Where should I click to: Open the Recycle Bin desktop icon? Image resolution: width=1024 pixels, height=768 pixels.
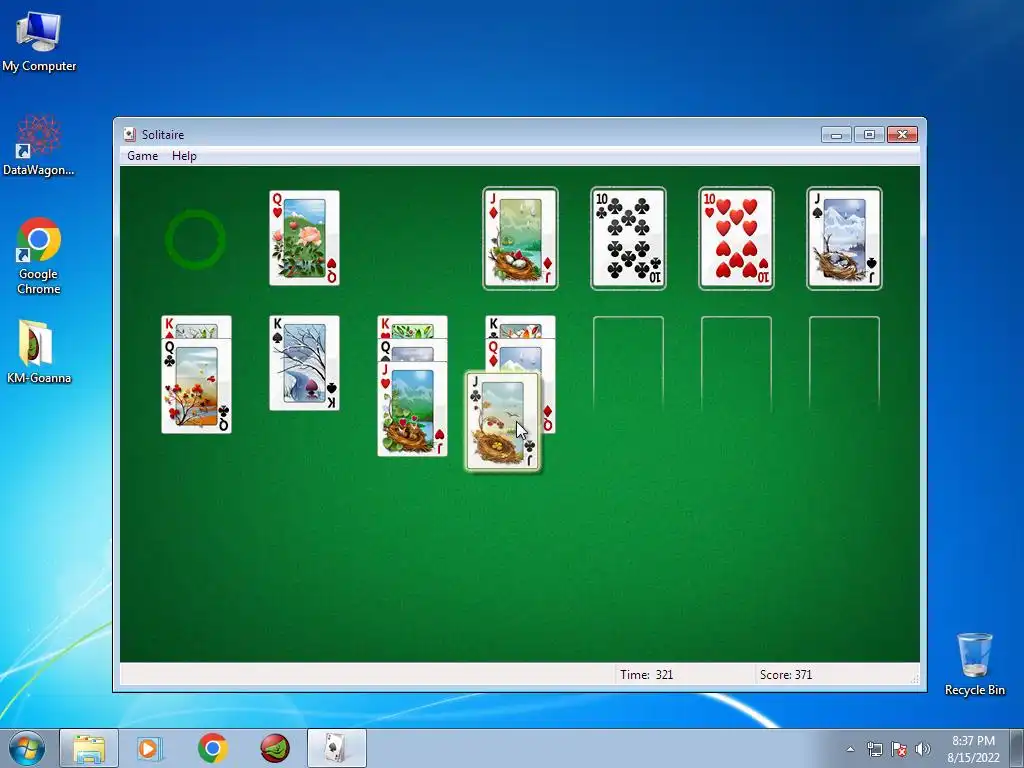(x=974, y=664)
